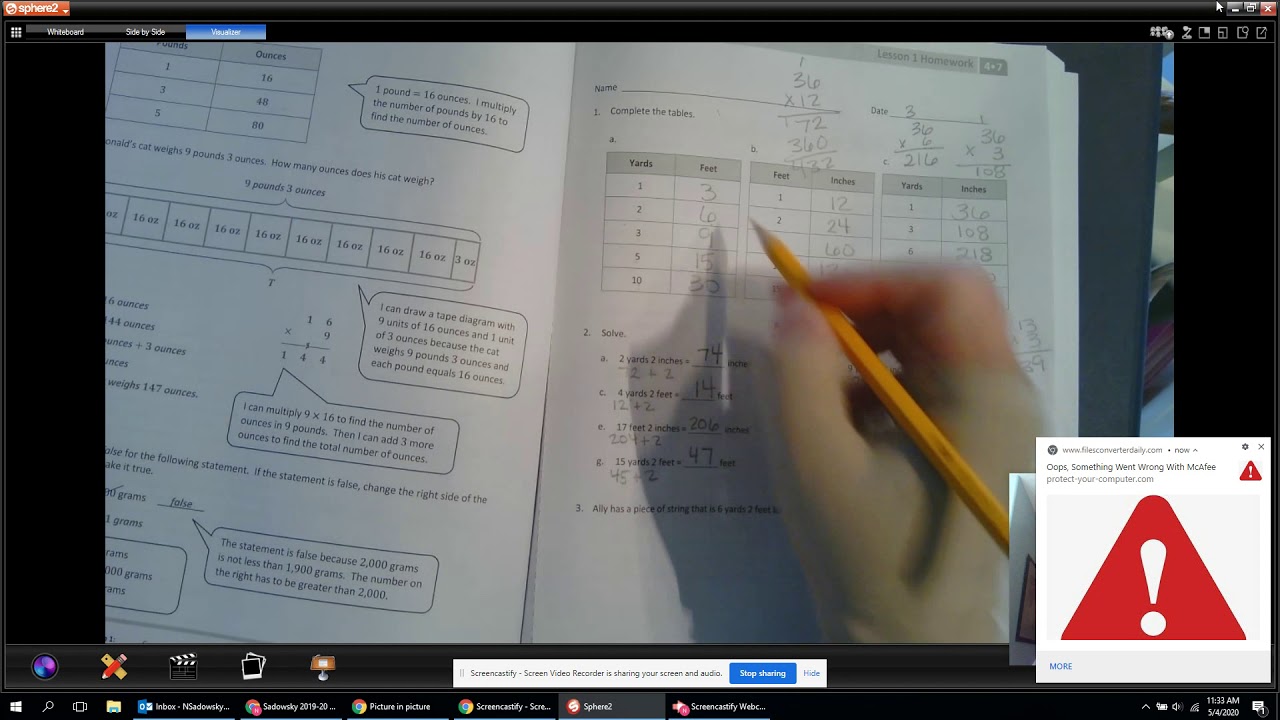Click the Screencastify bar drag handle

[462, 673]
